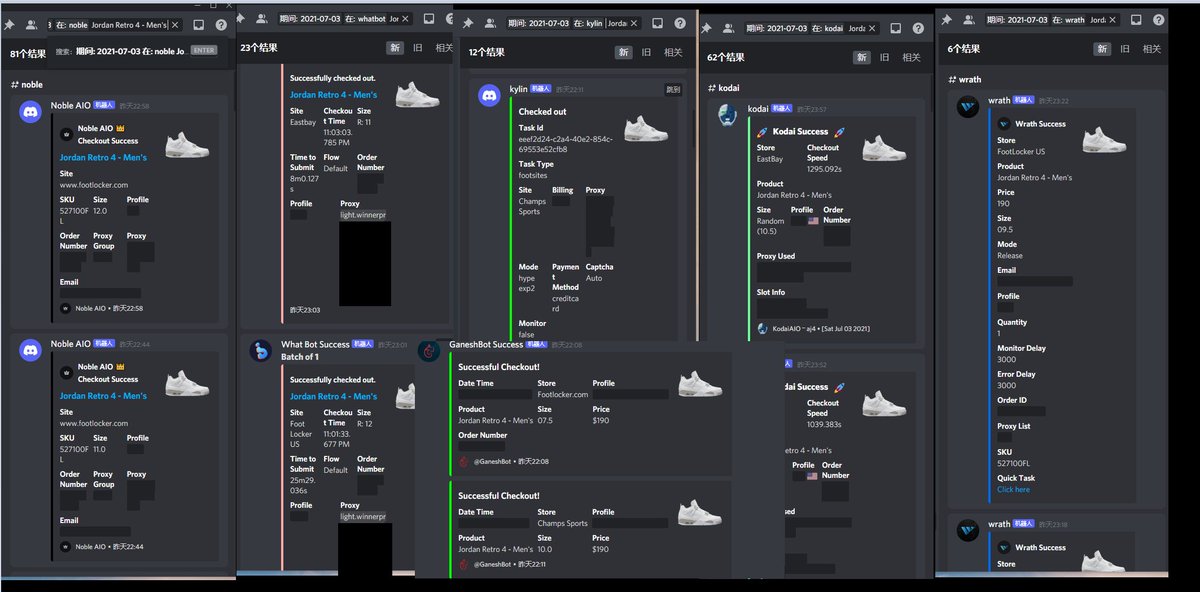Image resolution: width=1200 pixels, height=592 pixels.
Task: Select 相关 sort tab in kodai results
Action: (x=911, y=58)
